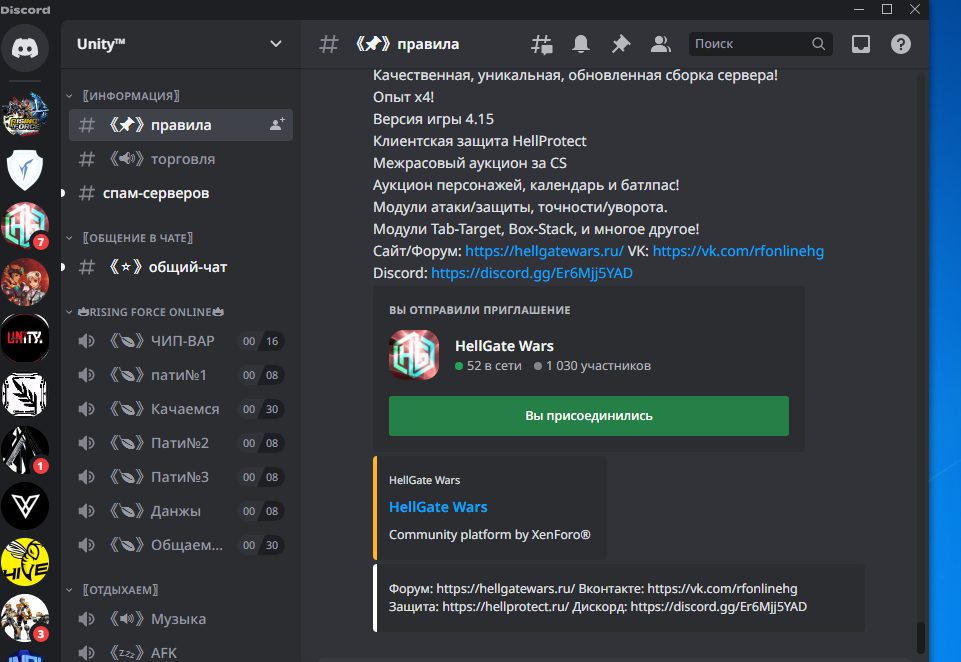This screenshot has height=662, width=961.
Task: Join the Пати№2 voice channel
Action: click(181, 443)
